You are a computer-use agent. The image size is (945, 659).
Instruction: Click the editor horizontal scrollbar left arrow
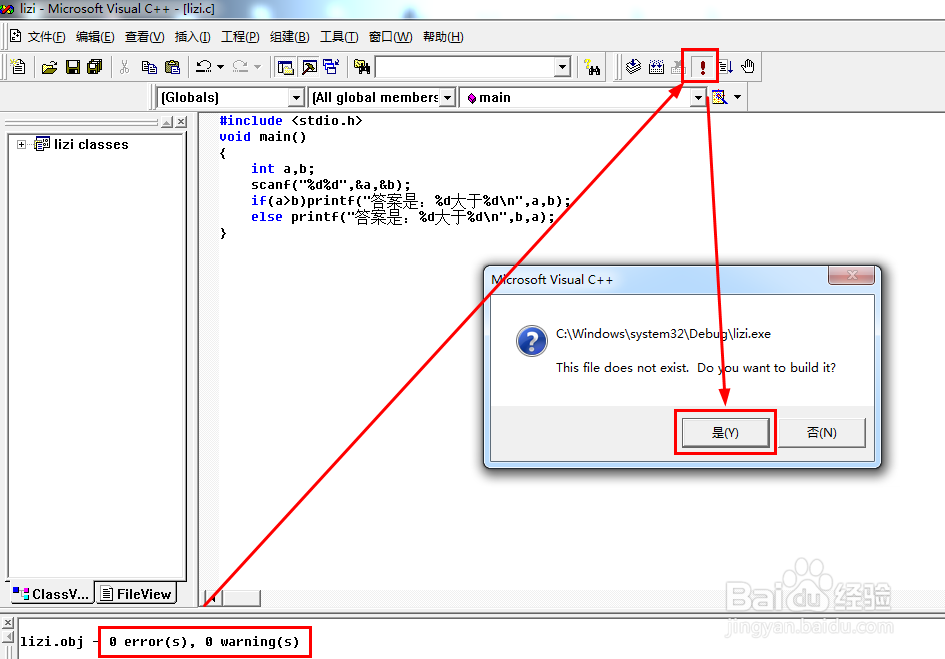[x=212, y=598]
